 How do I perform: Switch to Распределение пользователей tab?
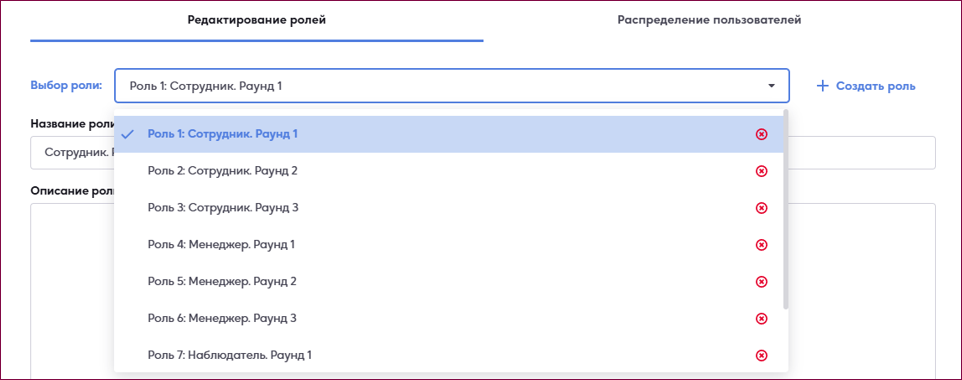point(709,20)
